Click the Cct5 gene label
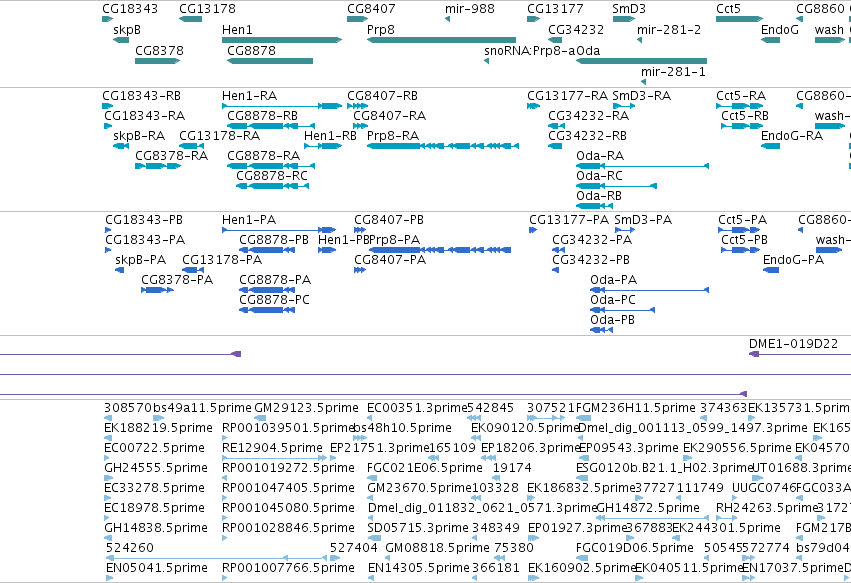 point(728,9)
